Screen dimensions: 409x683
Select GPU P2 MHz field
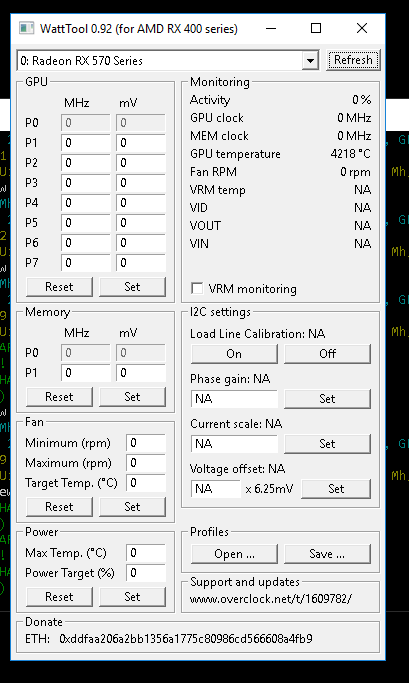point(86,163)
